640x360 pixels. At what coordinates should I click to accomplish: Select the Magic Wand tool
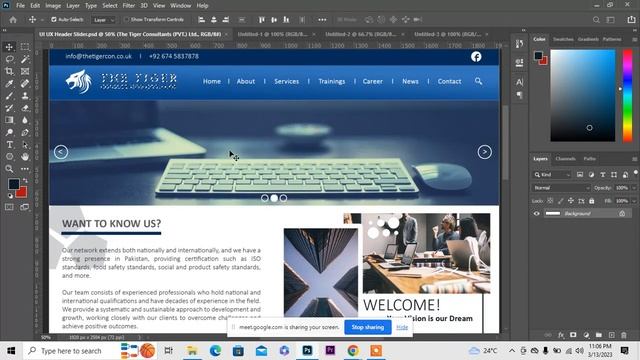click(25, 59)
